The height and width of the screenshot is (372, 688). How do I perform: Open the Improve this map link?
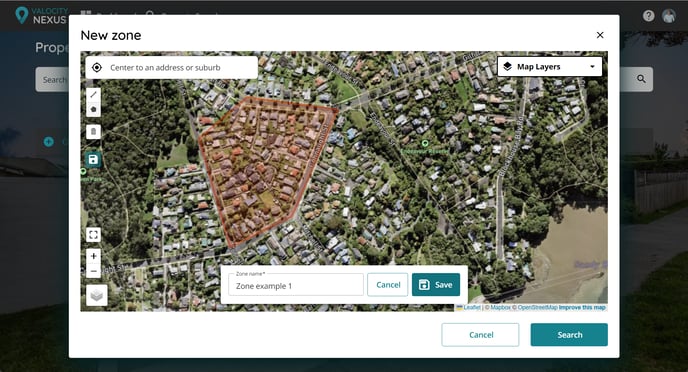click(x=582, y=308)
